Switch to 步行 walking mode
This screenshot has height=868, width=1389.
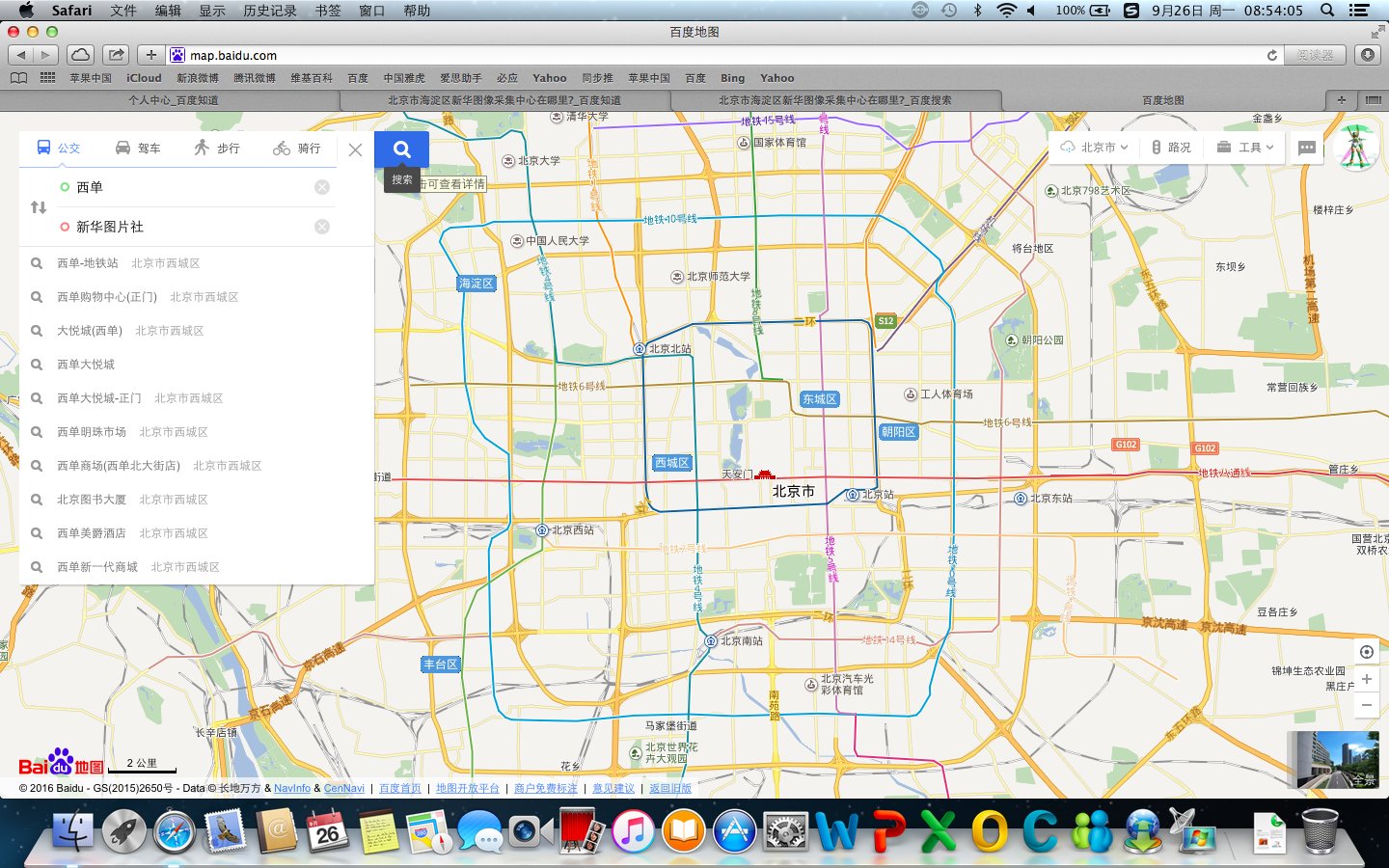(217, 148)
